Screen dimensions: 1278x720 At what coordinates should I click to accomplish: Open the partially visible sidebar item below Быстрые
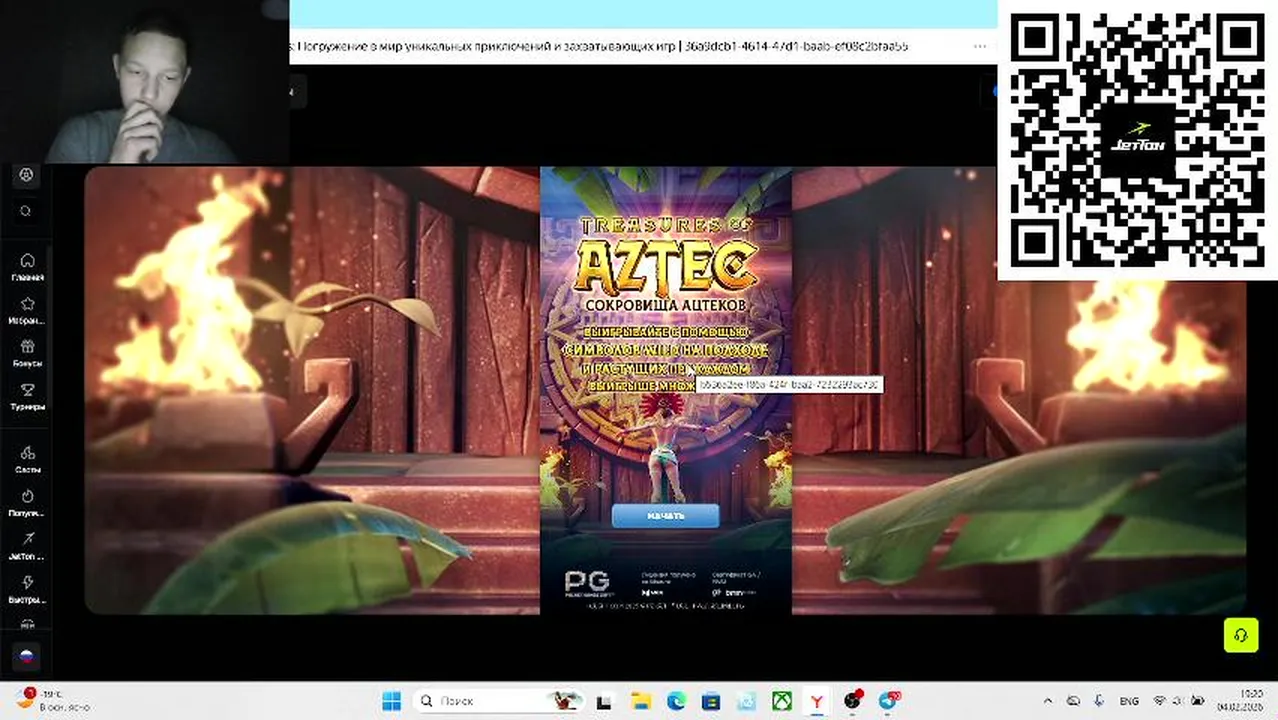click(x=27, y=624)
